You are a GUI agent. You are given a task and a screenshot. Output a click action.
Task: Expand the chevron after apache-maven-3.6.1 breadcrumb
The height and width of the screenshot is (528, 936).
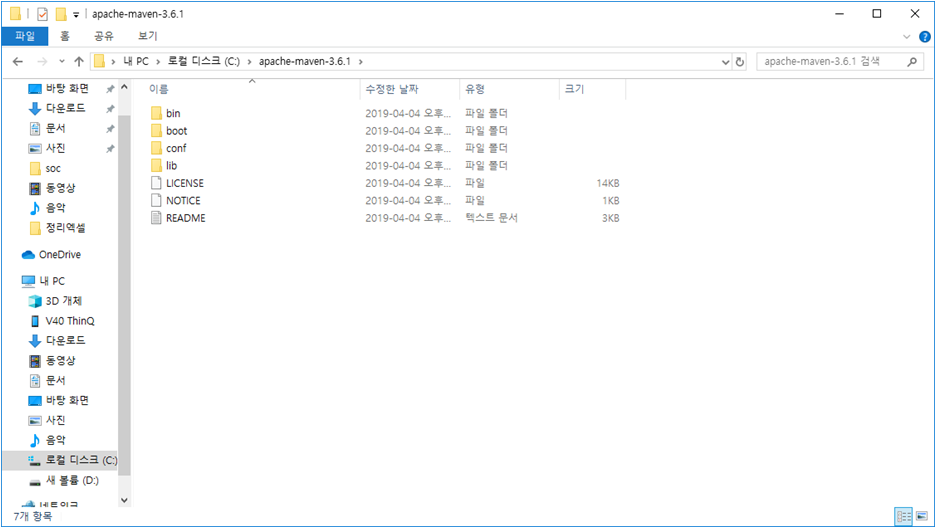pyautogui.click(x=361, y=61)
